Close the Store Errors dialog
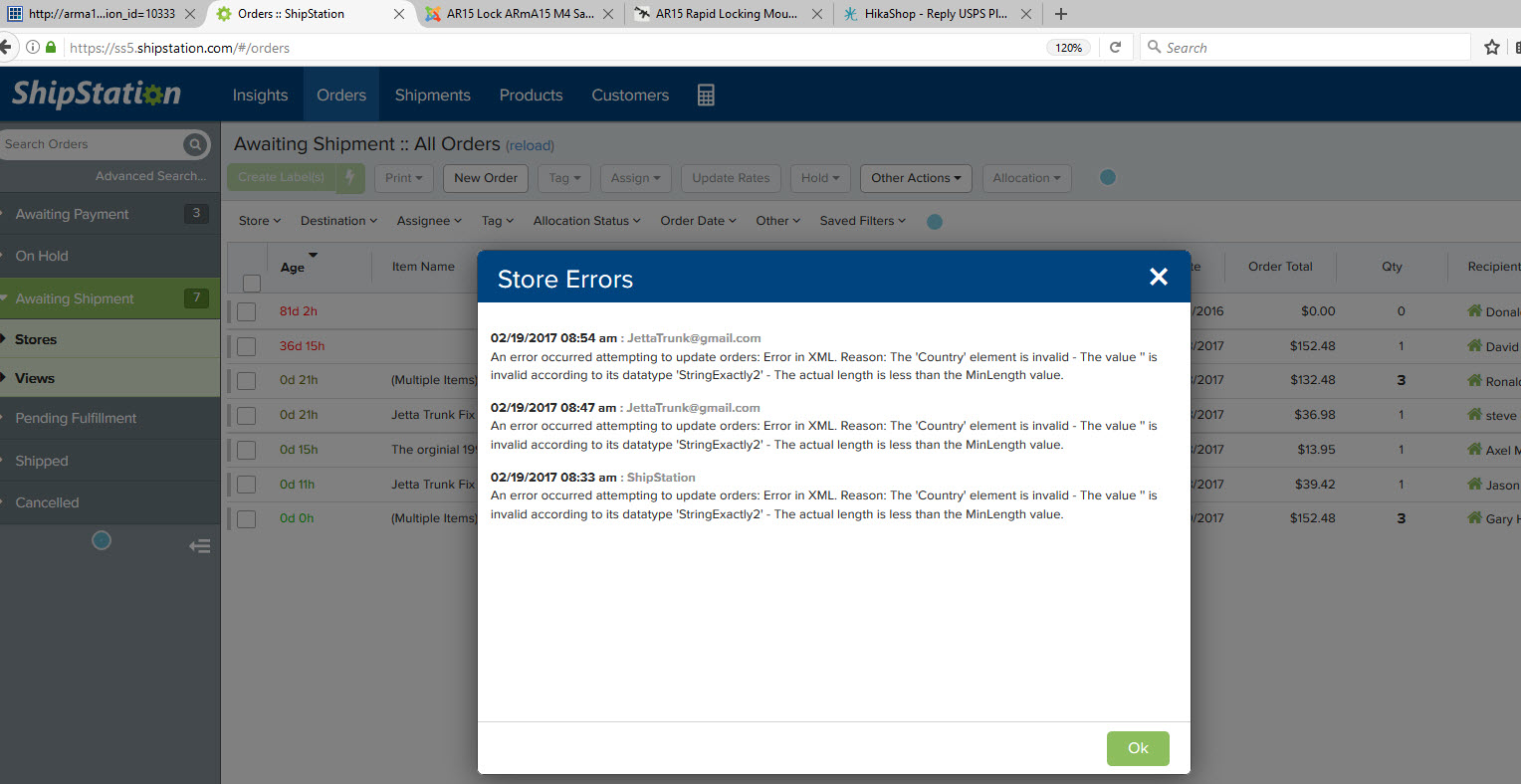The width and height of the screenshot is (1521, 784). click(1159, 277)
